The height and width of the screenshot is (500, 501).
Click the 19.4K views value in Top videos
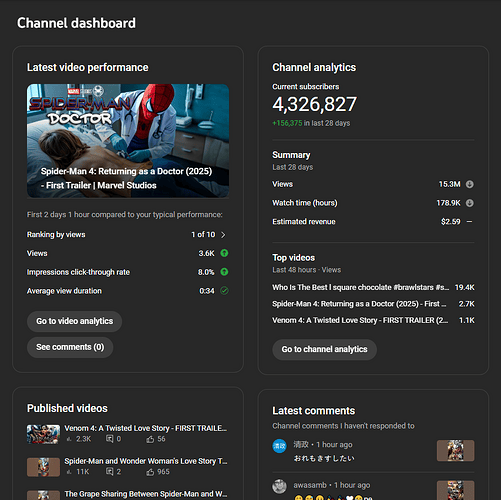tap(465, 287)
